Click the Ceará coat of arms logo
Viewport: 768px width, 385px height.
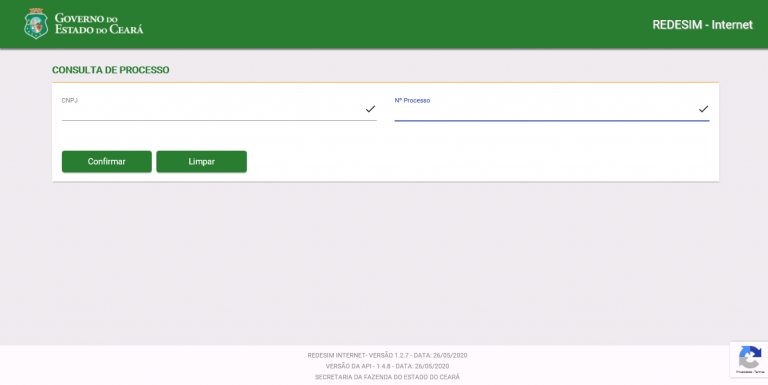point(36,24)
